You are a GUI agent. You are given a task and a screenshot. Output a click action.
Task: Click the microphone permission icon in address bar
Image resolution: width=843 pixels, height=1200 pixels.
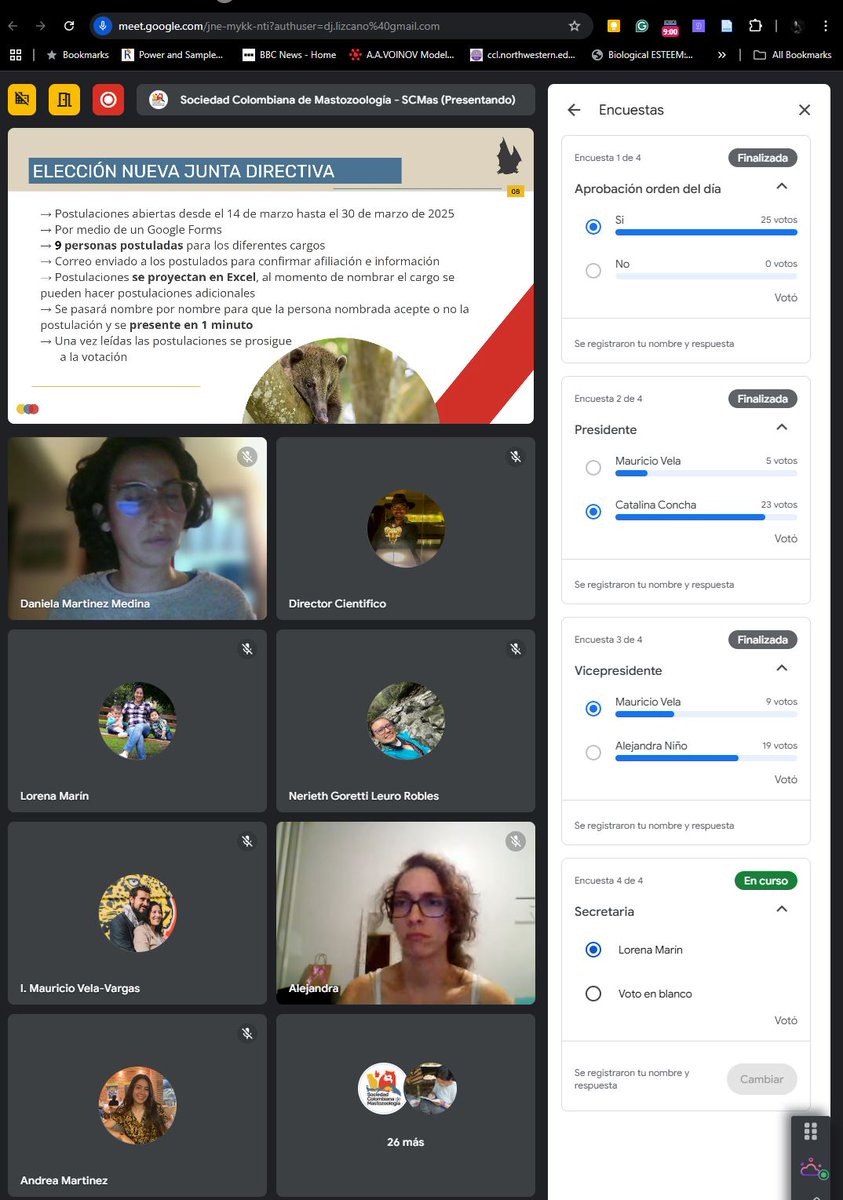pos(102,26)
